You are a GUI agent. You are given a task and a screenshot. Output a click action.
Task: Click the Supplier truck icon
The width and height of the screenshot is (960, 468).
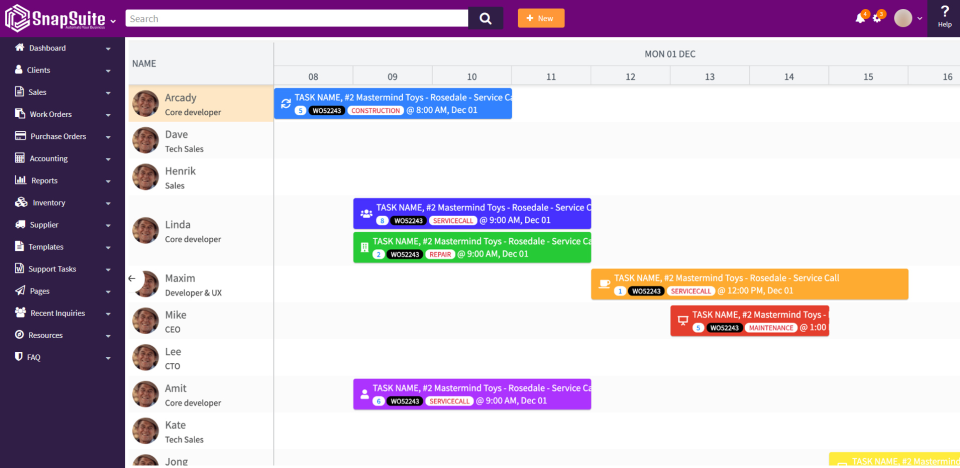click(x=20, y=225)
